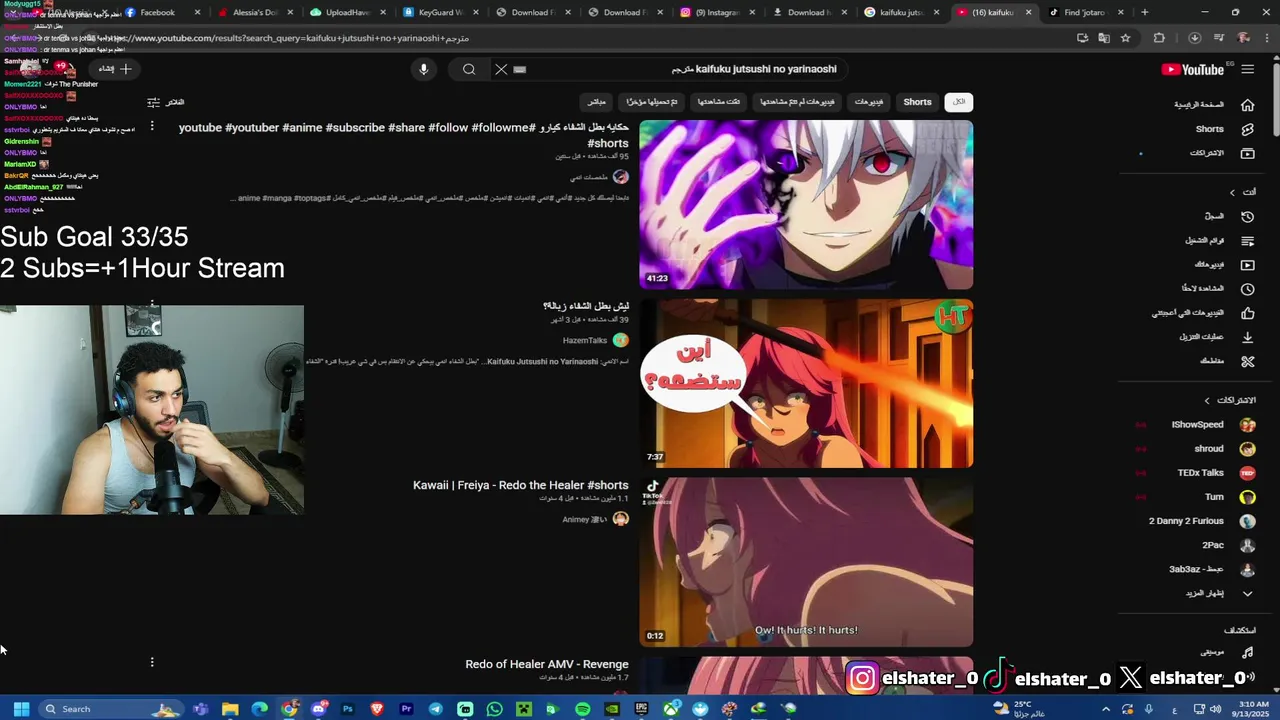
Task: Bookmark this page with the star icon
Action: tap(1125, 38)
